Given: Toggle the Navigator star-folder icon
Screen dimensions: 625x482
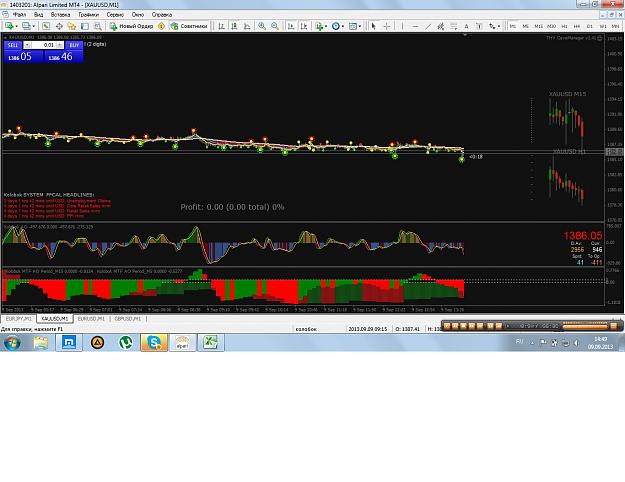Looking at the screenshot, I should [72, 26].
